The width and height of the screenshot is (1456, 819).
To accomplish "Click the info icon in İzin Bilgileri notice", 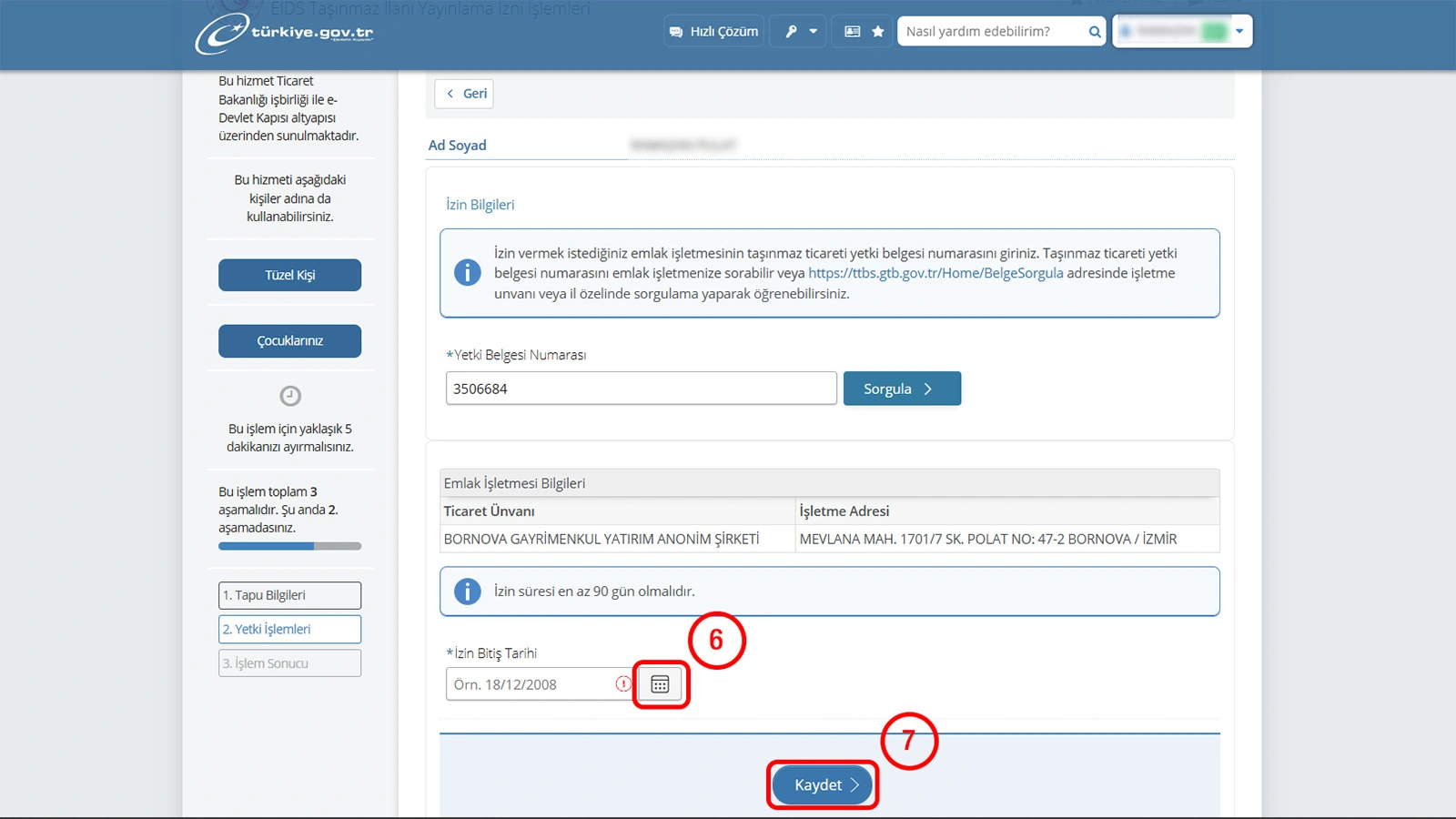I will pos(468,272).
